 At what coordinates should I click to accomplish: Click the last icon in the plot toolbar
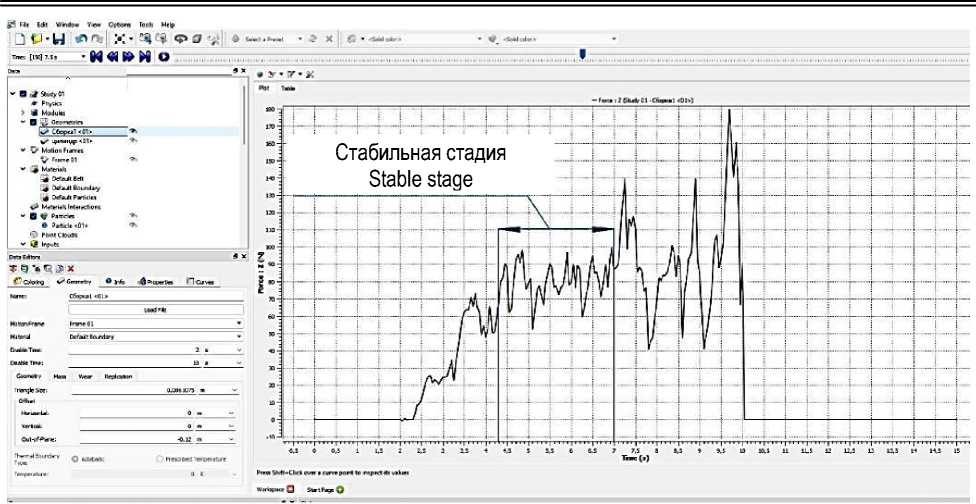(x=310, y=74)
